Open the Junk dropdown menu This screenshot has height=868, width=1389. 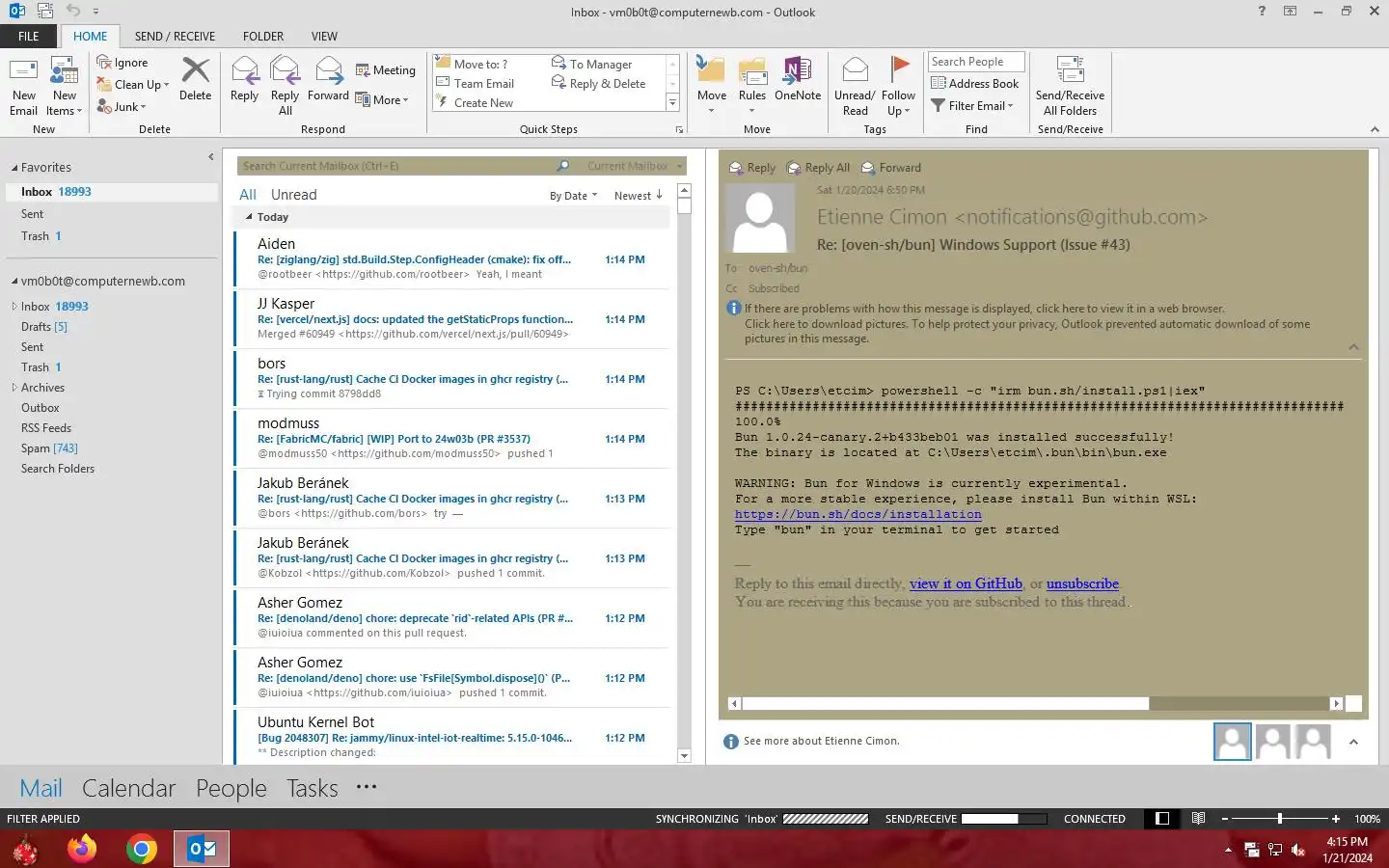coord(122,107)
